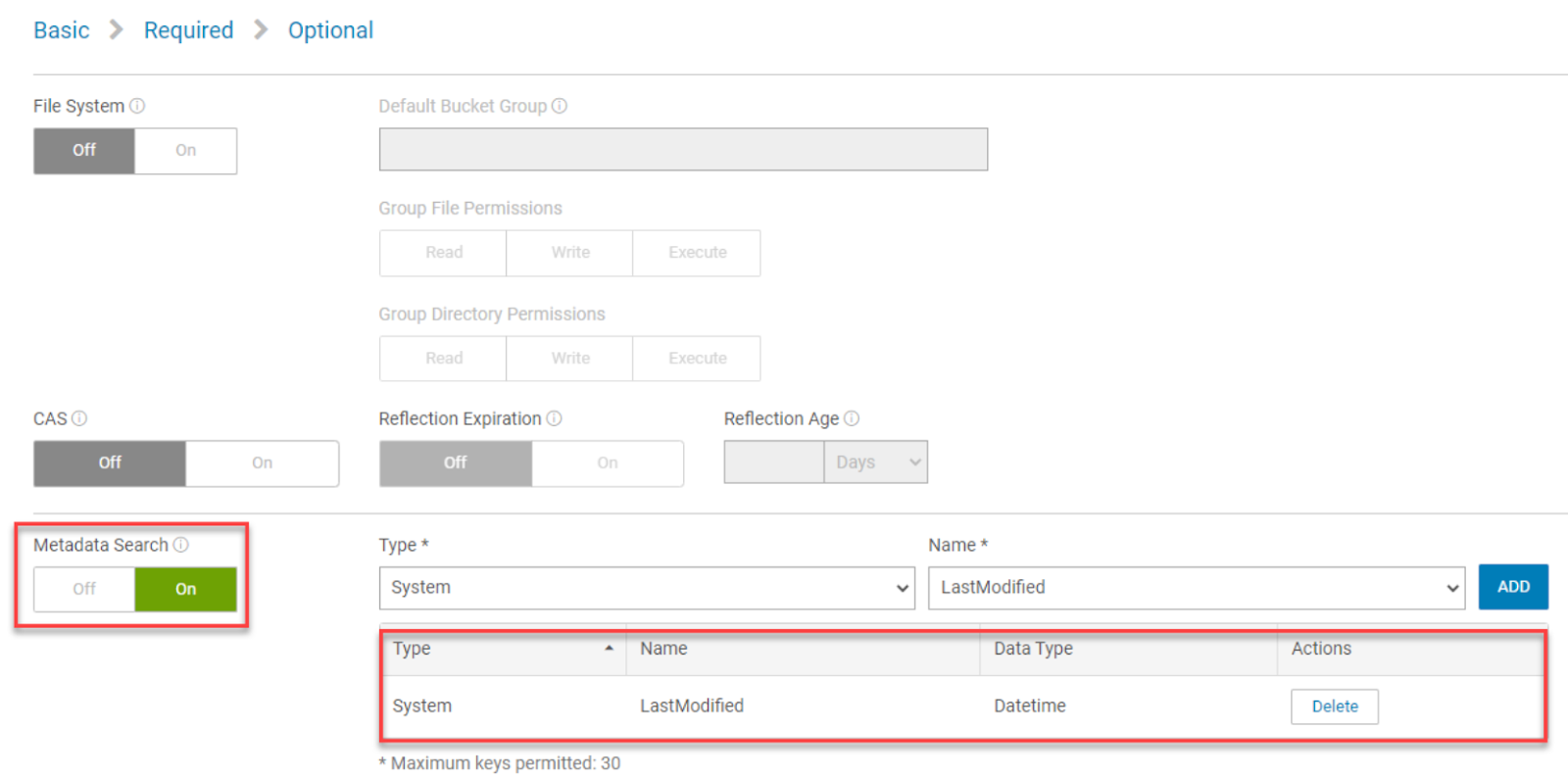Go to the Basic step tab
The image size is (1568, 778).
(61, 30)
